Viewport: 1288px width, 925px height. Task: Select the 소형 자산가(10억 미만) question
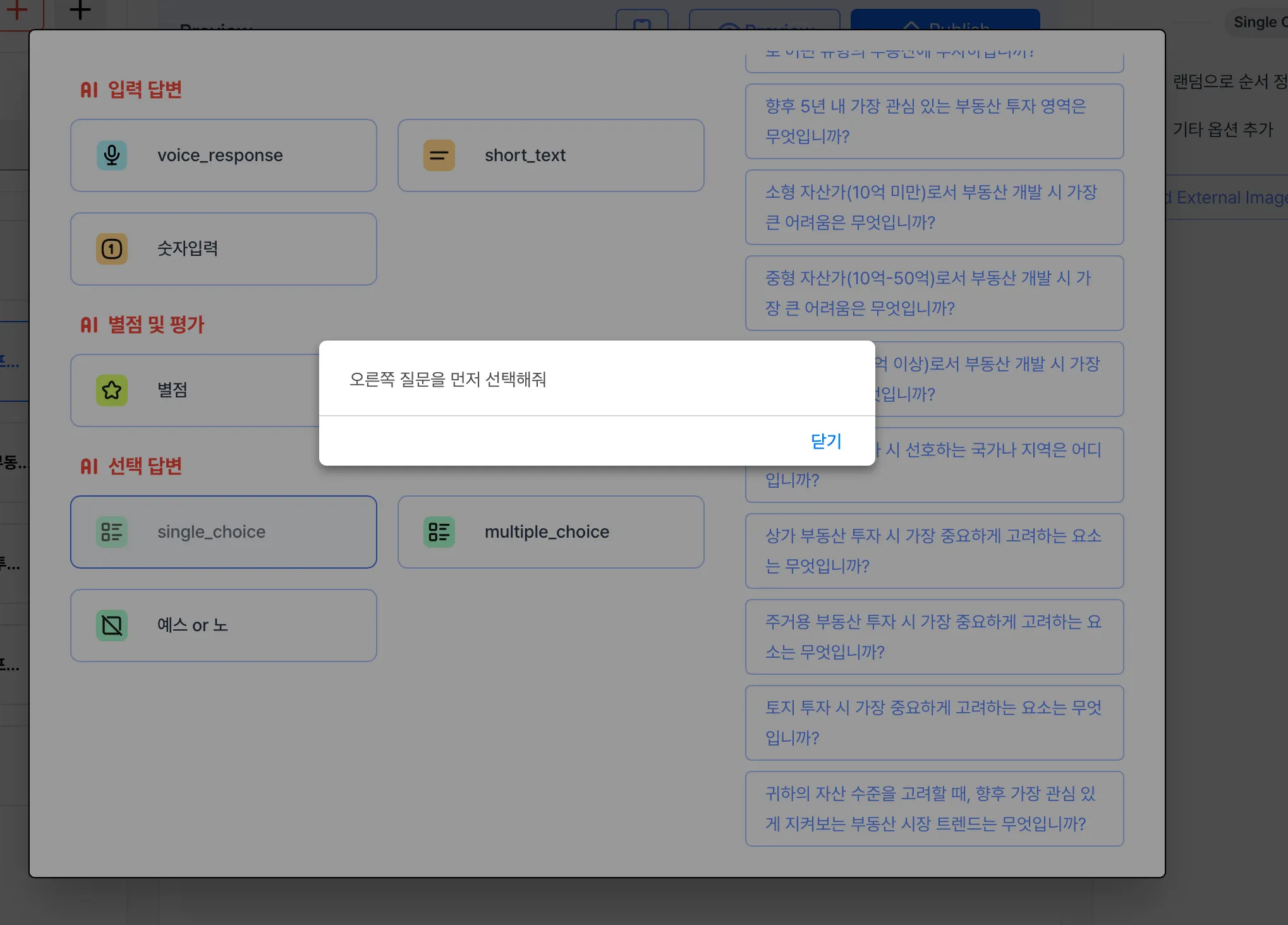coord(933,207)
